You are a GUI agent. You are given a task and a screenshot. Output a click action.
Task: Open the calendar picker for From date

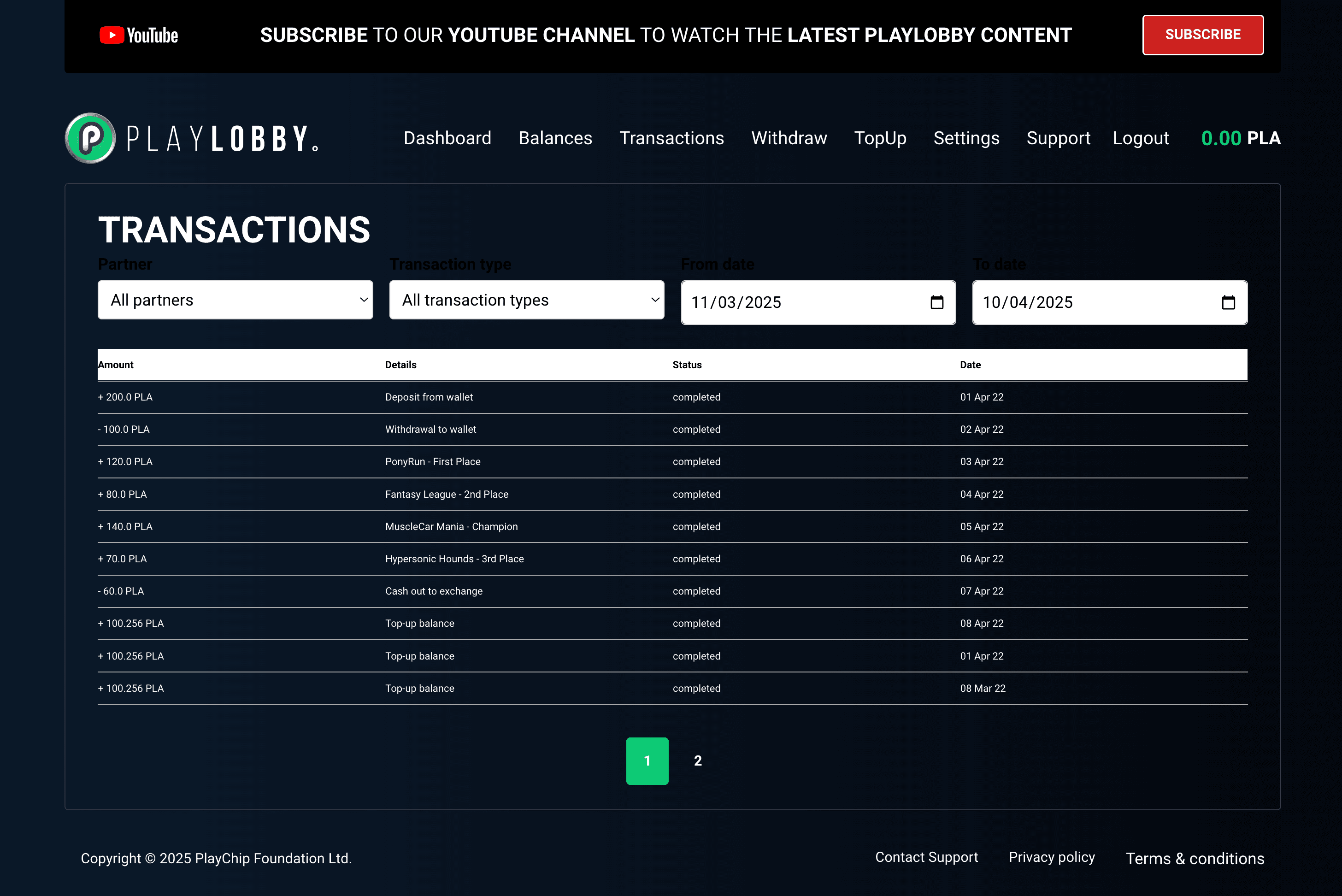point(936,302)
